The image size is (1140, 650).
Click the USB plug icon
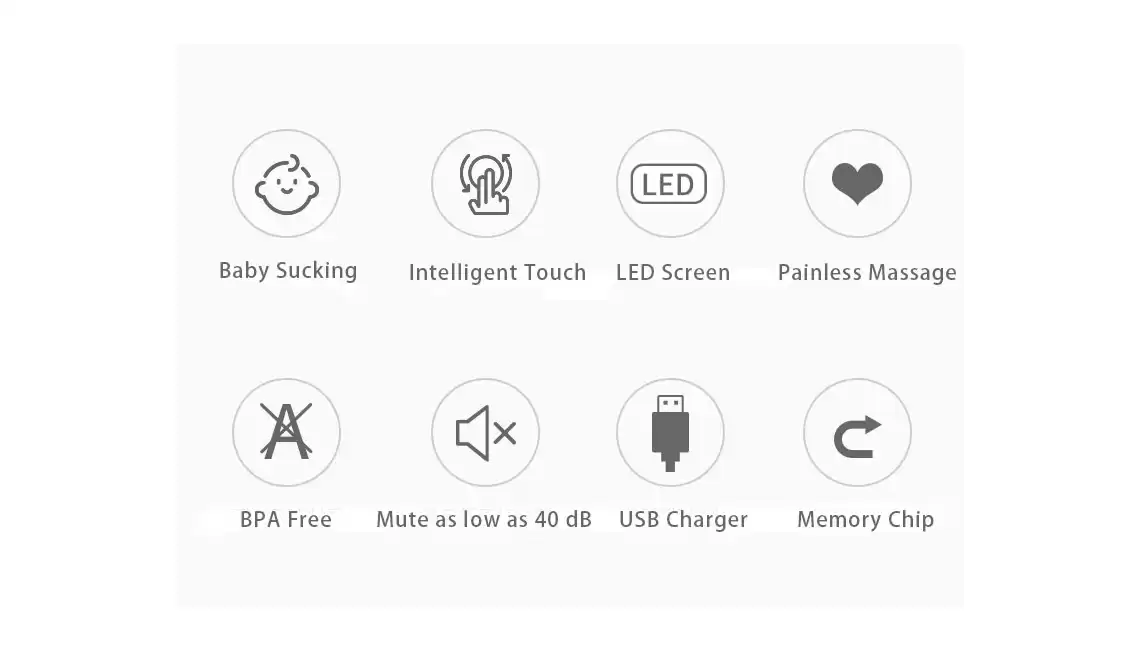[x=670, y=433]
